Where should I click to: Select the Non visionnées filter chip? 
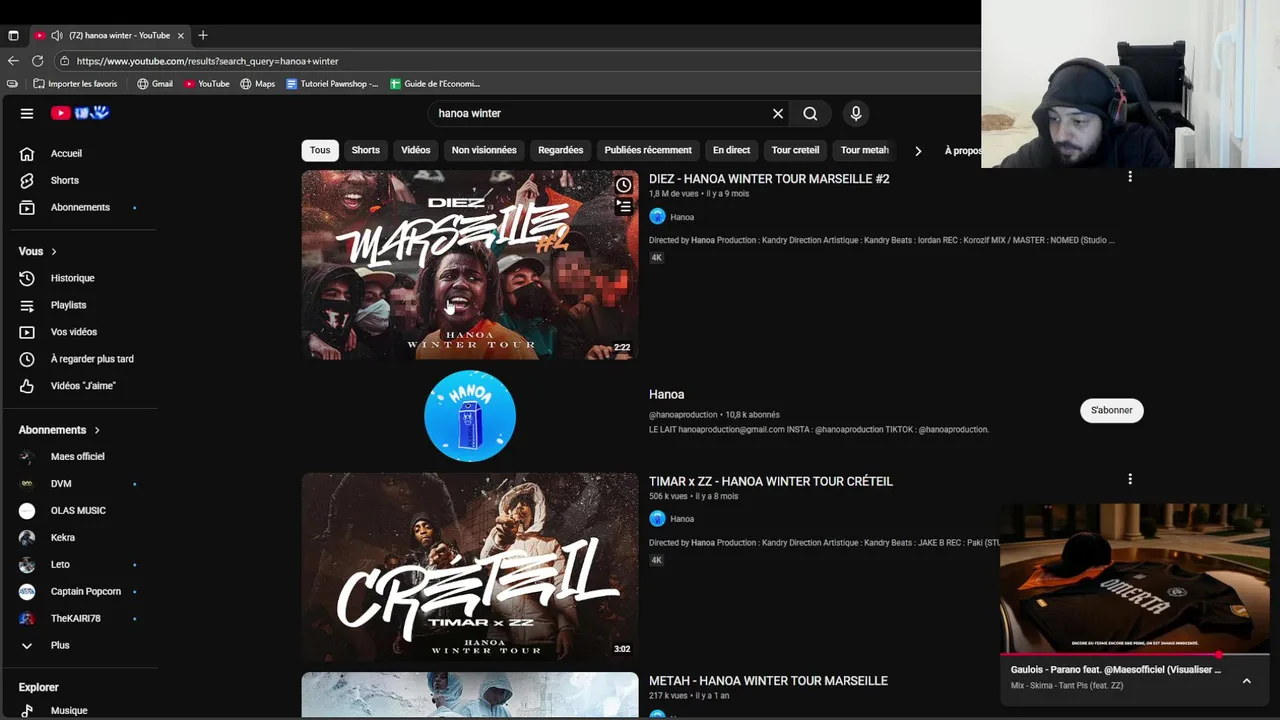click(x=484, y=150)
